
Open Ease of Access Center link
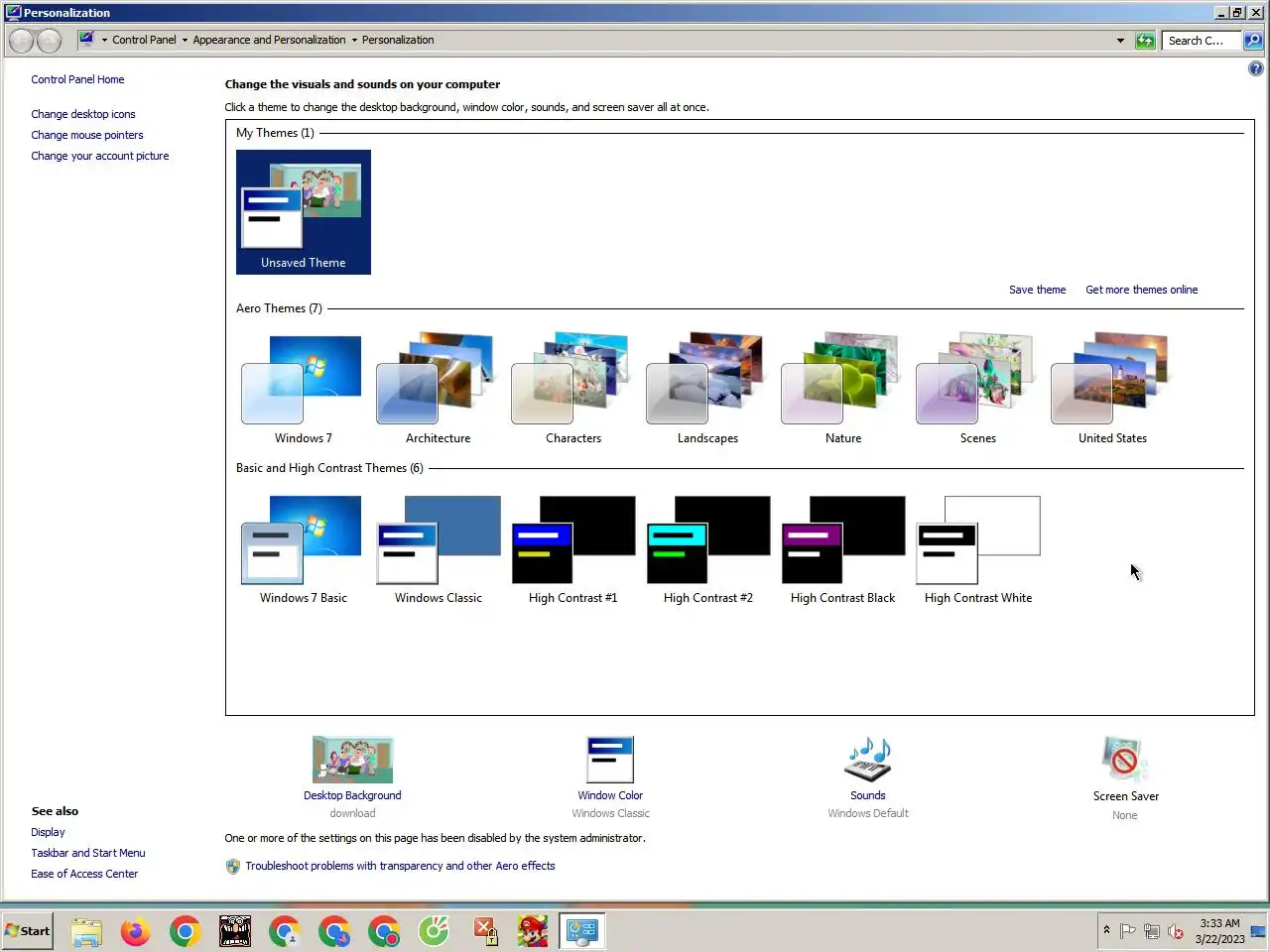click(x=84, y=874)
